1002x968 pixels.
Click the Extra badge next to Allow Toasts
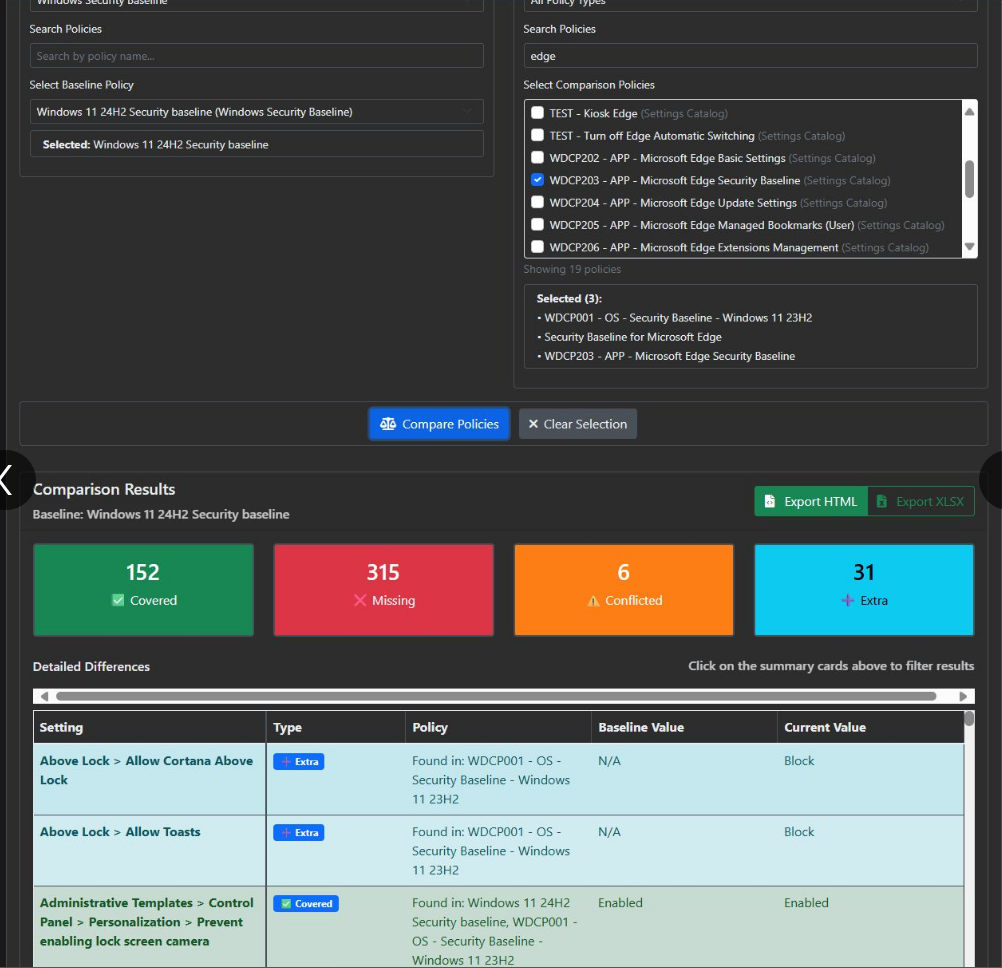tap(299, 832)
